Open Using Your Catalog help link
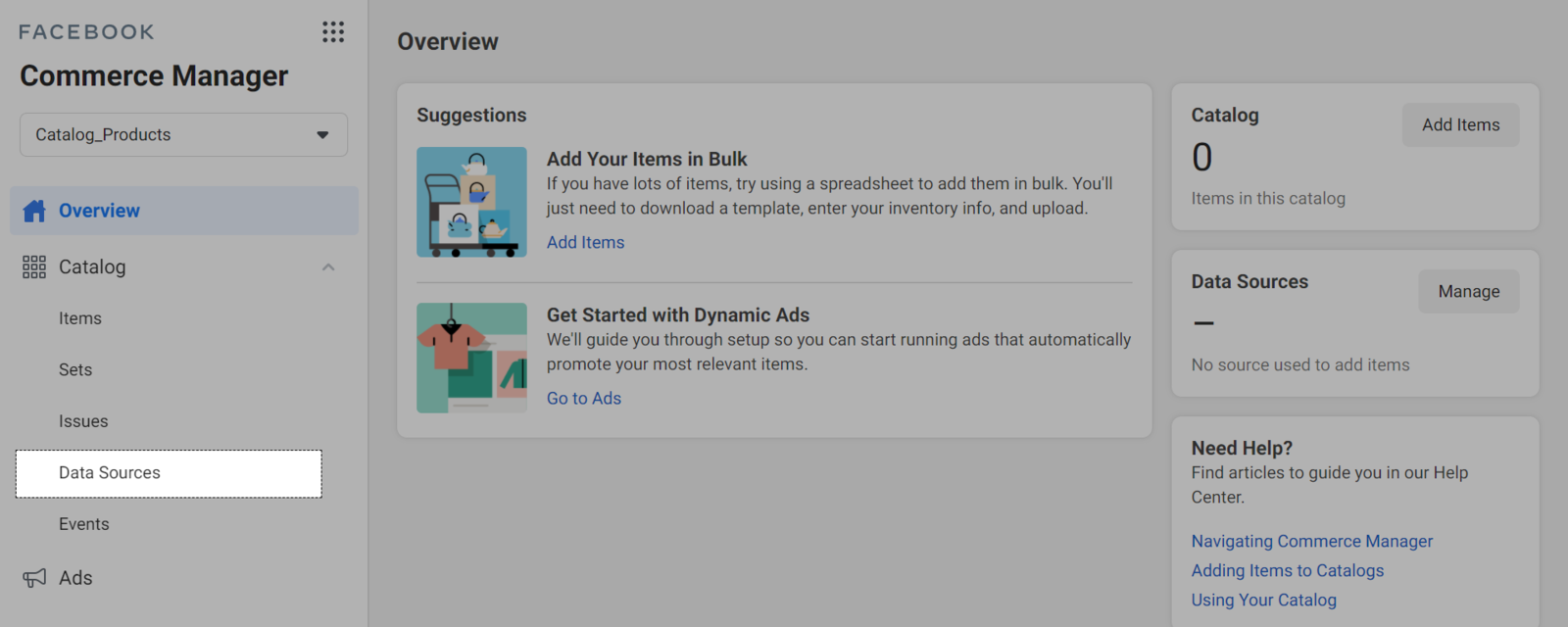This screenshot has height=627, width=1568. click(1263, 601)
